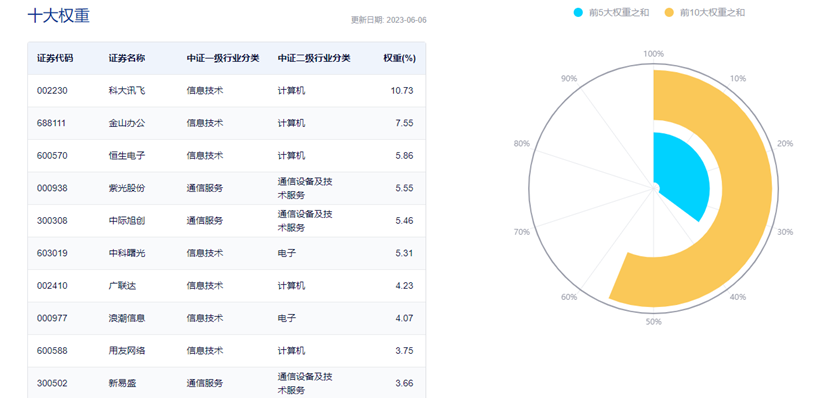Toggle the 前10大权重之和 legend item
This screenshot has width=829, height=398.
coord(705,13)
